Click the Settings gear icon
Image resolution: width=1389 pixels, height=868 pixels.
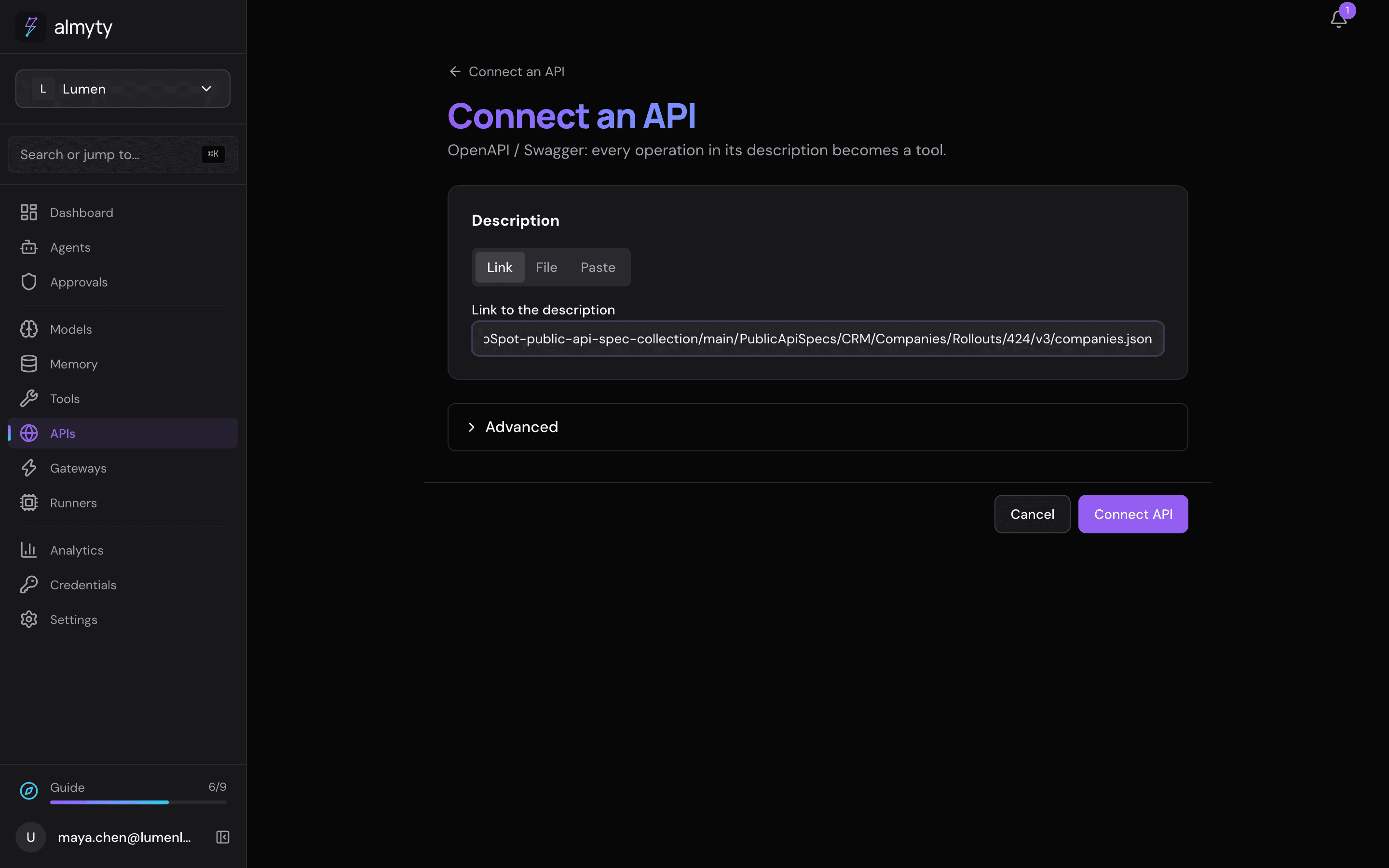pos(29,620)
